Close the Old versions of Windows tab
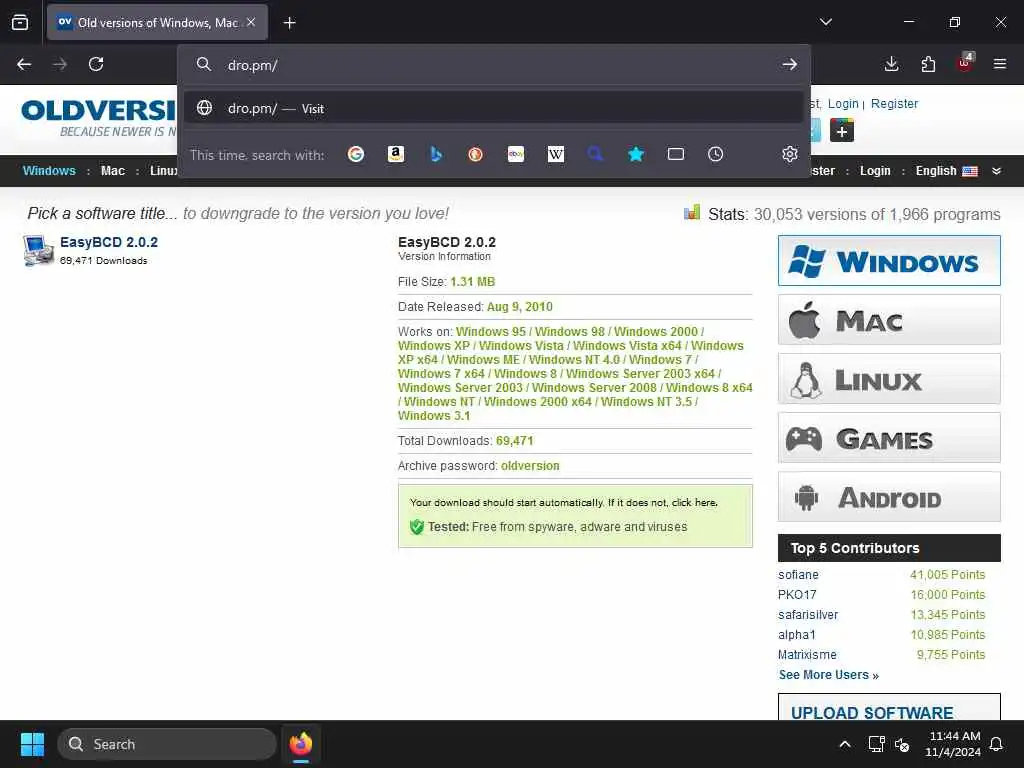The image size is (1024, 768). (251, 22)
